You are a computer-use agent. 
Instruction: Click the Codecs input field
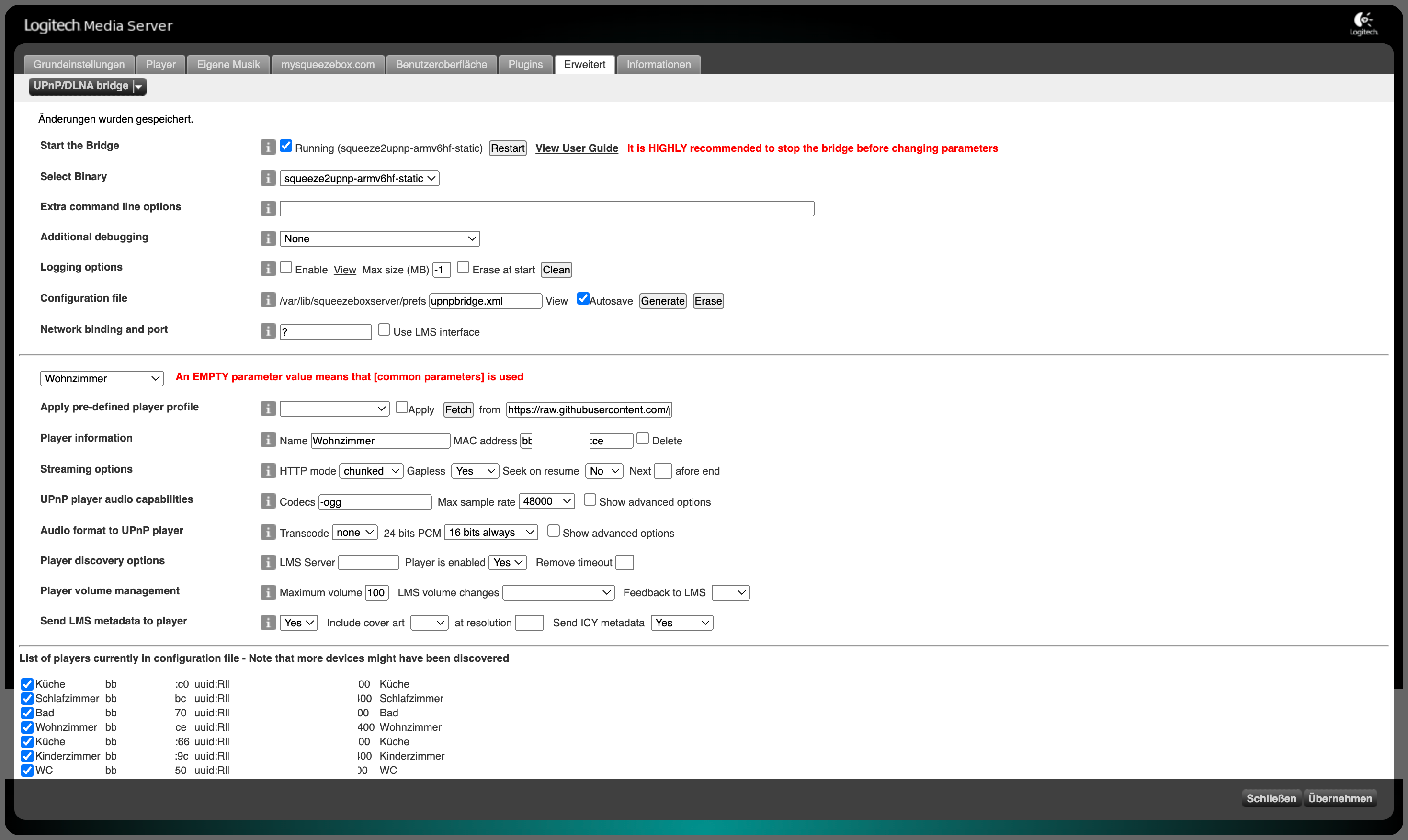(375, 502)
